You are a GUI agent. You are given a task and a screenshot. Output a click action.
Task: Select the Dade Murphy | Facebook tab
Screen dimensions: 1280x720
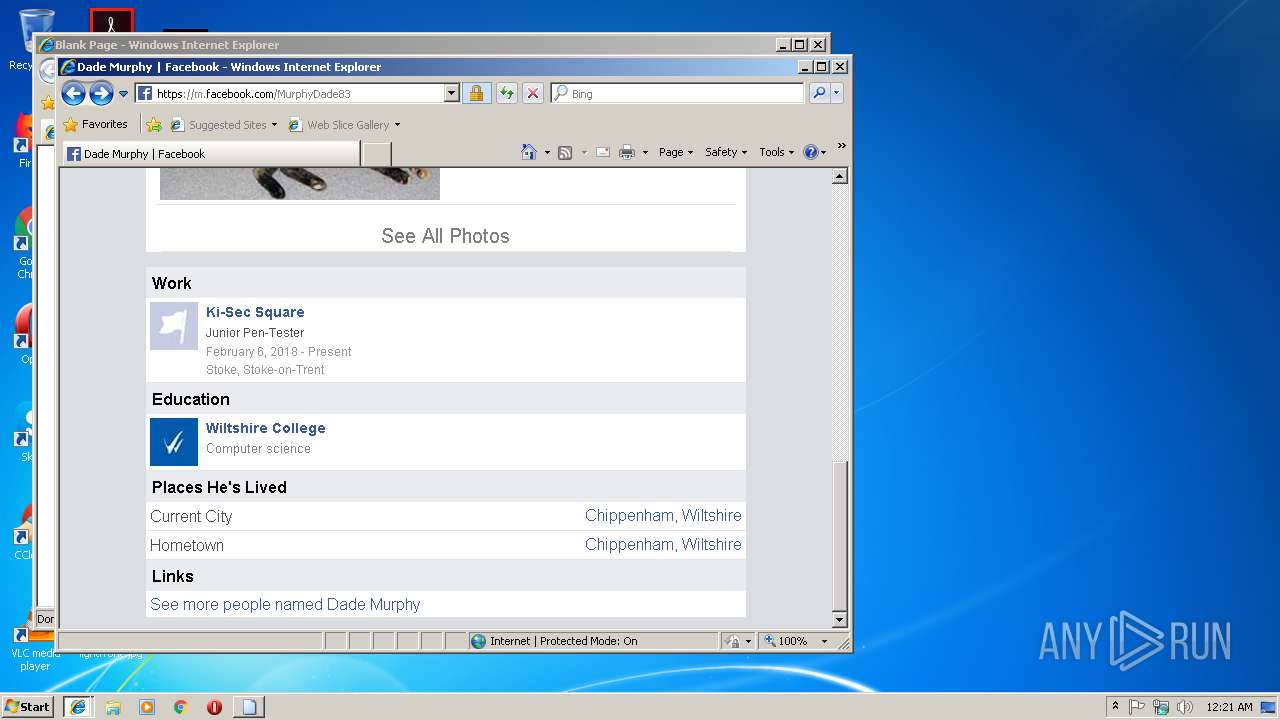(210, 154)
